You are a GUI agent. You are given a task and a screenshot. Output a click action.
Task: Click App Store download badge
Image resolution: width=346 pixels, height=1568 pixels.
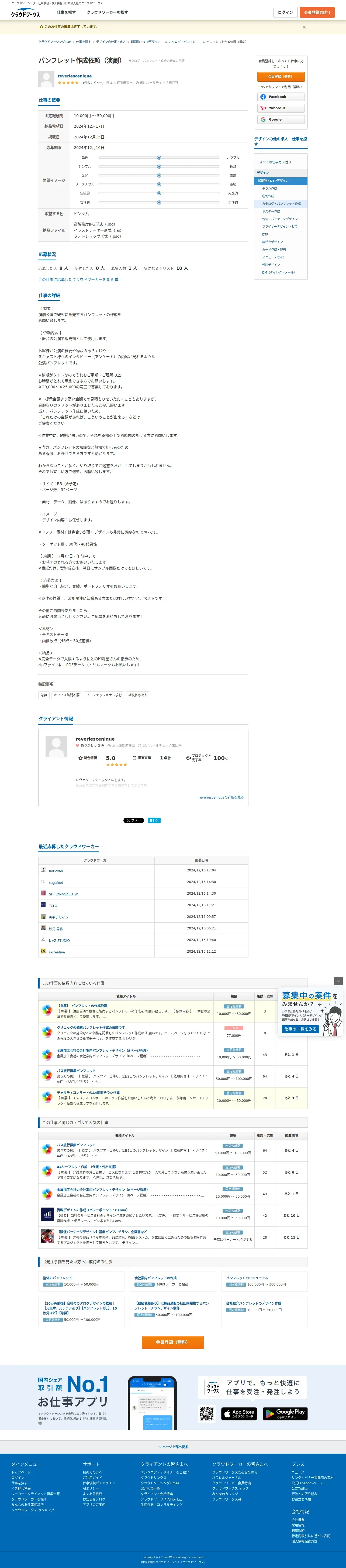coord(239,1413)
